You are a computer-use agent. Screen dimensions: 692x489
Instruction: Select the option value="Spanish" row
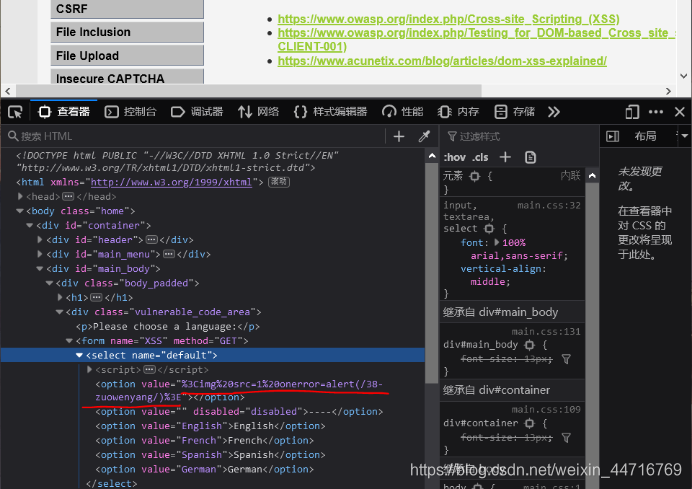click(x=211, y=455)
